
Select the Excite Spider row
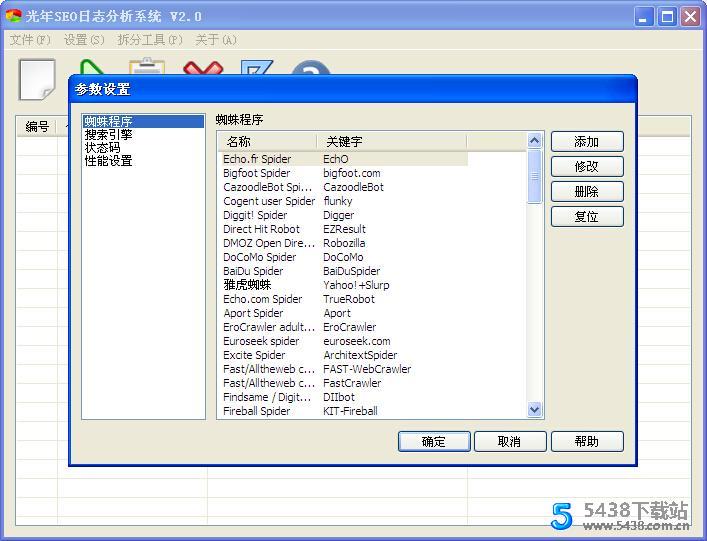[x=343, y=355]
